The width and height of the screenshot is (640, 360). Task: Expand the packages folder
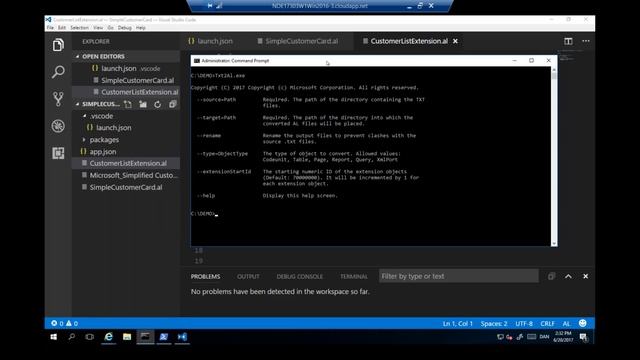[x=84, y=140]
